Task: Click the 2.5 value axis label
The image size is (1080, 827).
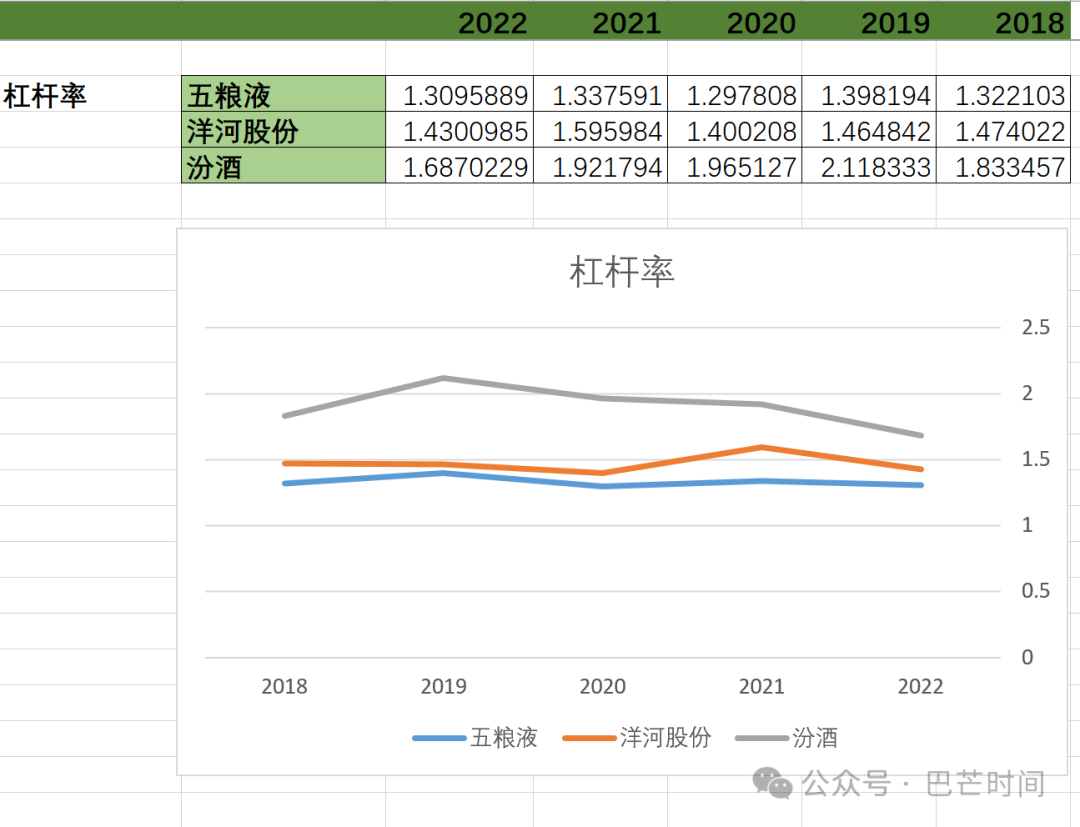Action: [x=1036, y=327]
